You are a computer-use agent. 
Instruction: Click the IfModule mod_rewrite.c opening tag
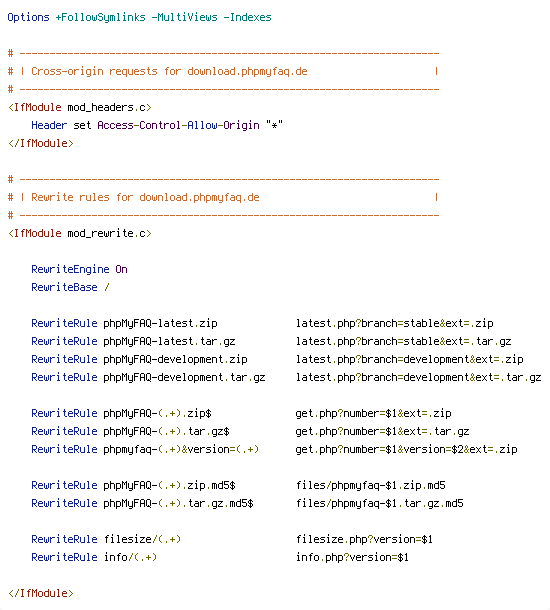[x=80, y=233]
